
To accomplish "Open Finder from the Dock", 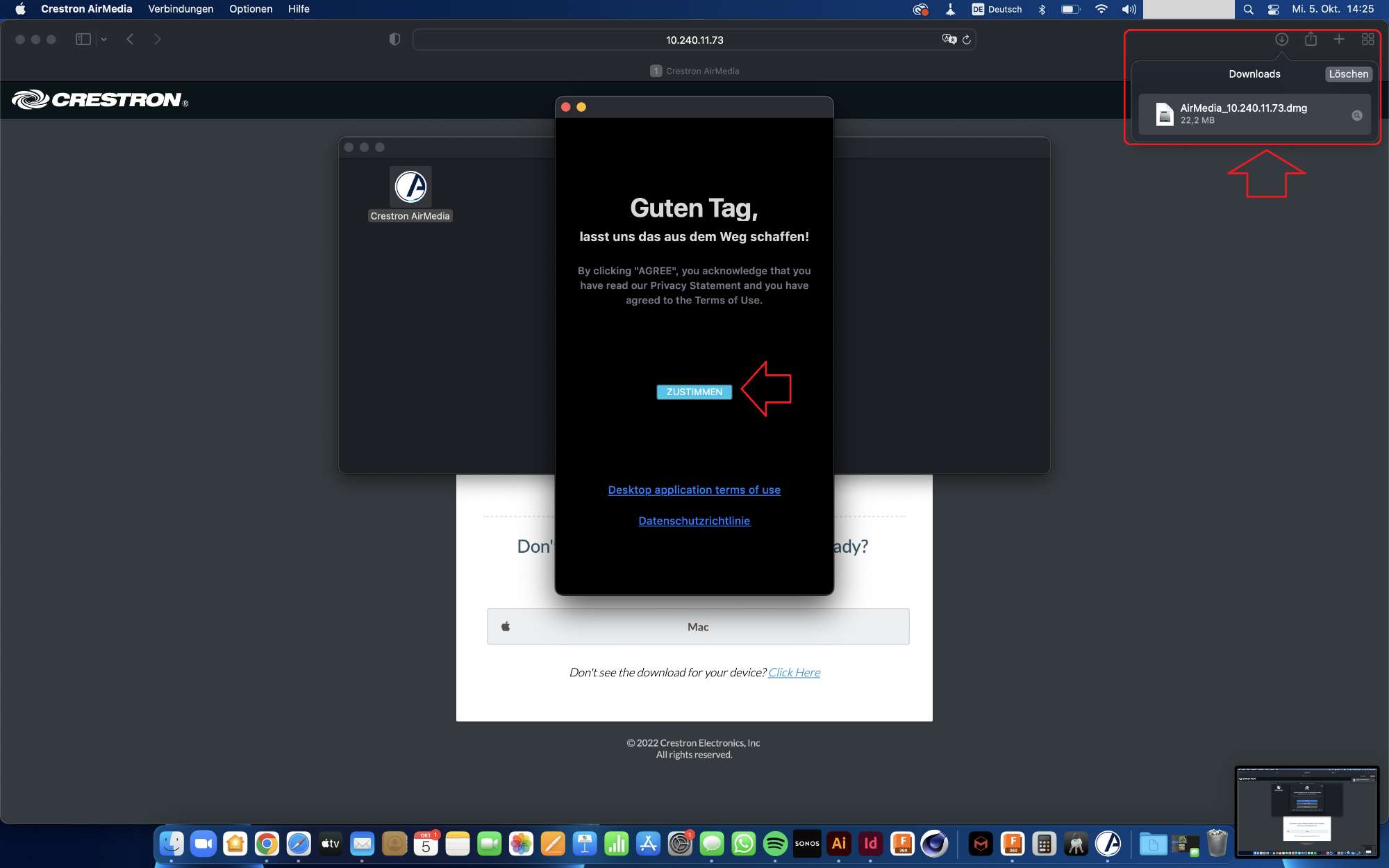I will [x=172, y=844].
